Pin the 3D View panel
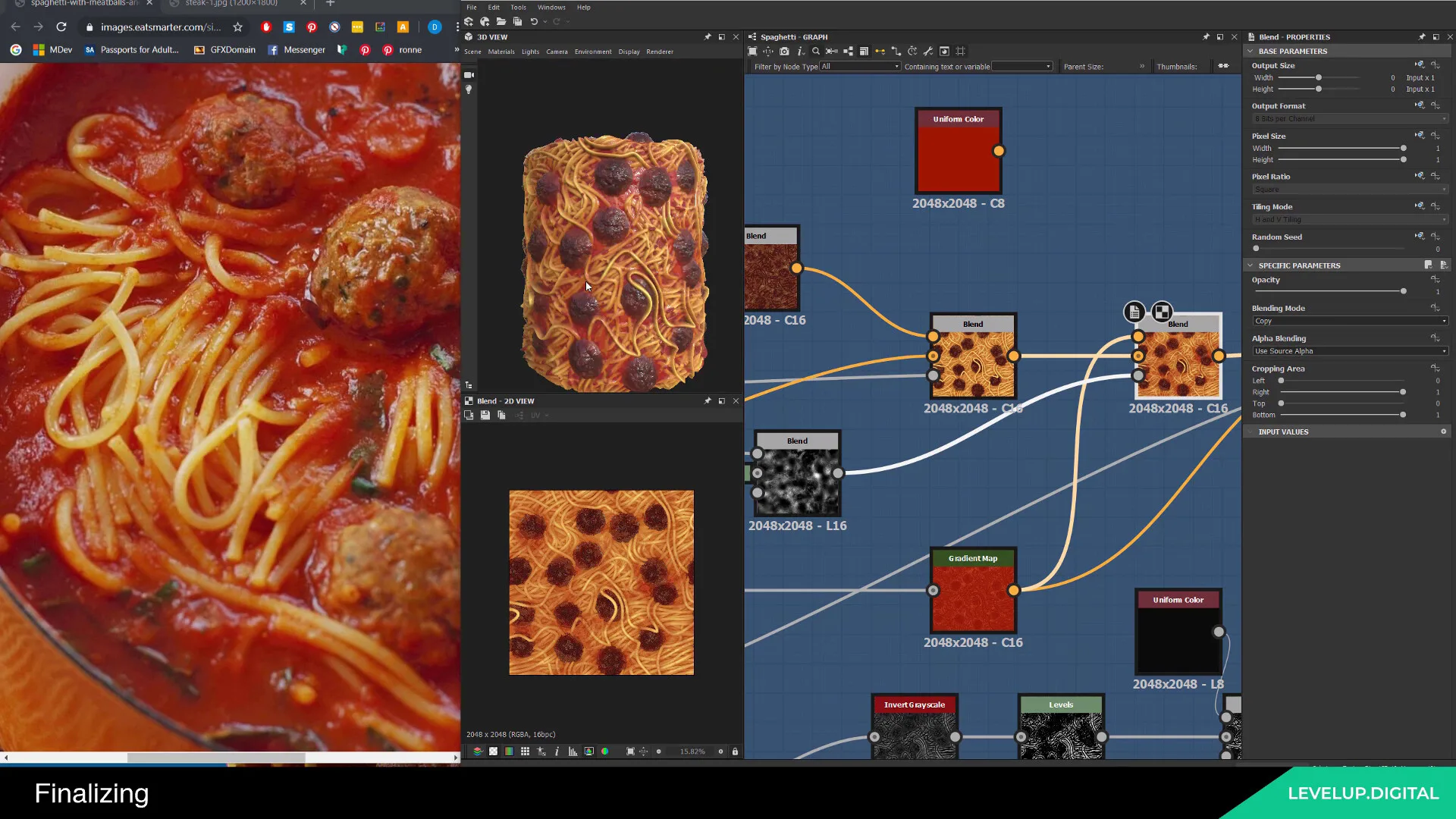This screenshot has height=819, width=1456. pos(708,36)
